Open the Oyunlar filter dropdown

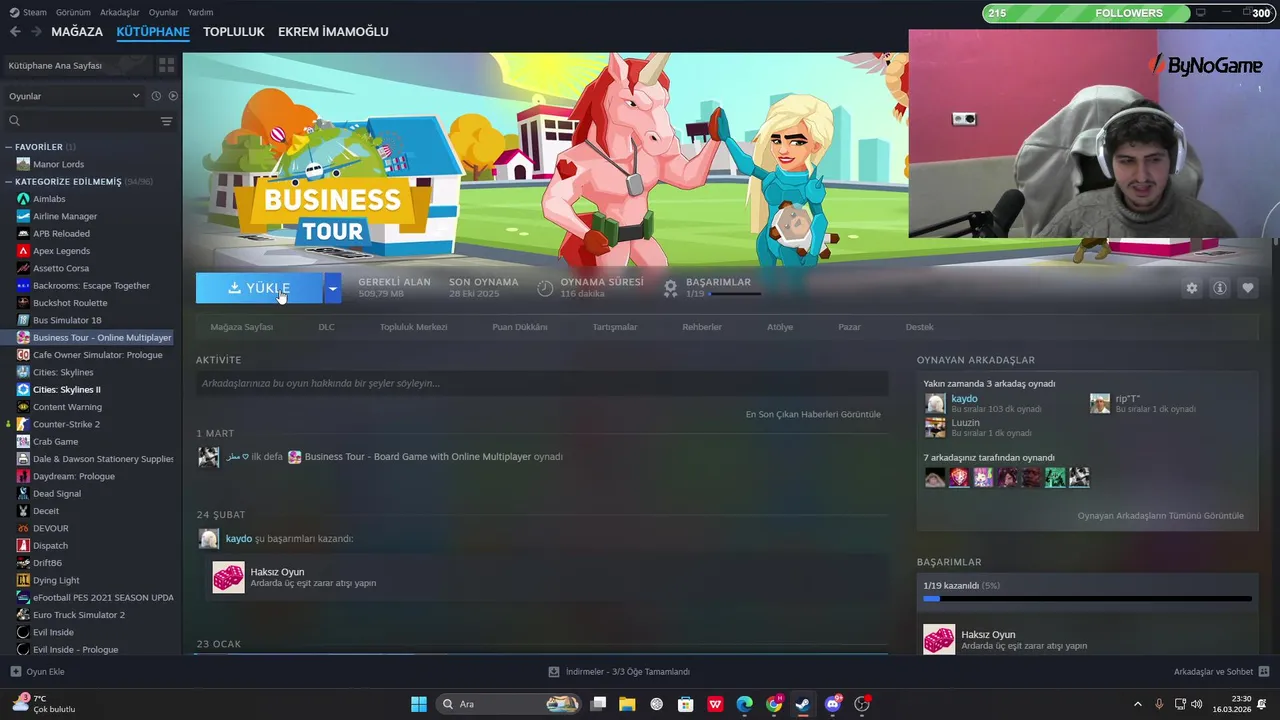pyautogui.click(x=75, y=96)
